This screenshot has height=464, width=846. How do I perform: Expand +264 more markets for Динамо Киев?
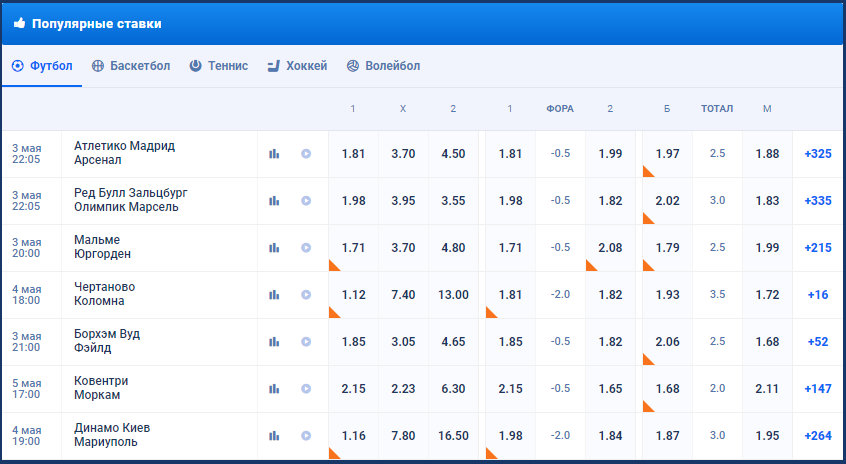click(x=817, y=435)
